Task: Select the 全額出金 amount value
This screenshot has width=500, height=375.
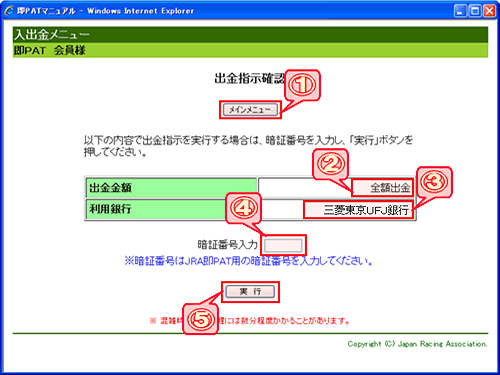Action: (x=390, y=188)
